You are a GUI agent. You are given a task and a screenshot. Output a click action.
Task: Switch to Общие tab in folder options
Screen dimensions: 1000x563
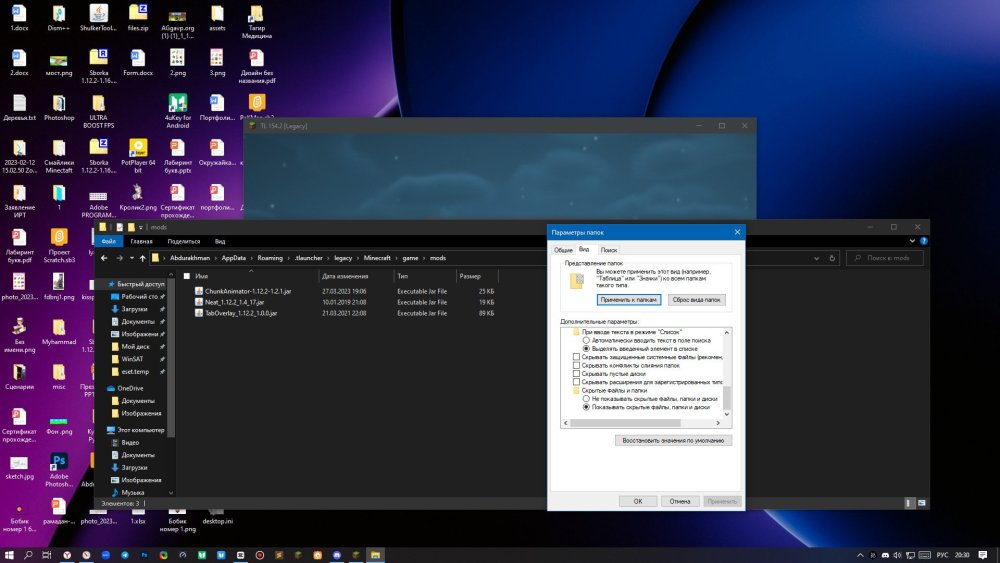point(563,250)
